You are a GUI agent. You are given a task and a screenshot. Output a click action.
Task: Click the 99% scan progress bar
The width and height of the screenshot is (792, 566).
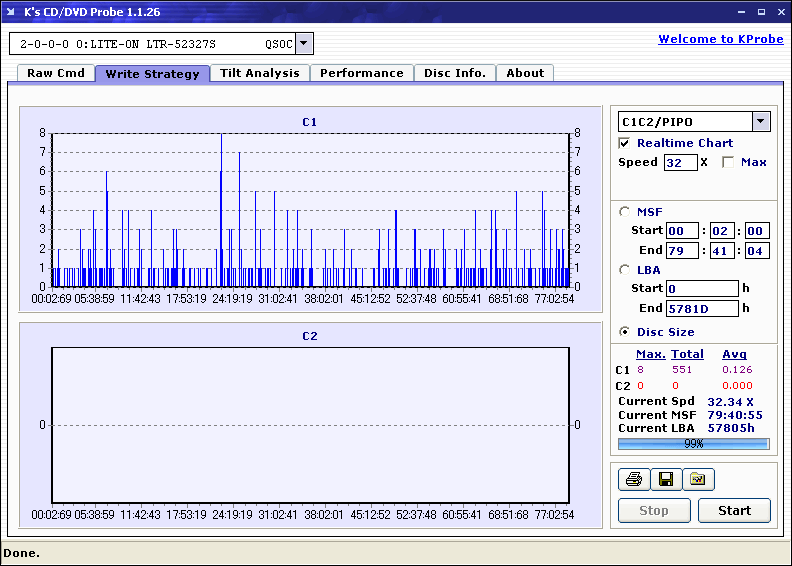tap(693, 443)
